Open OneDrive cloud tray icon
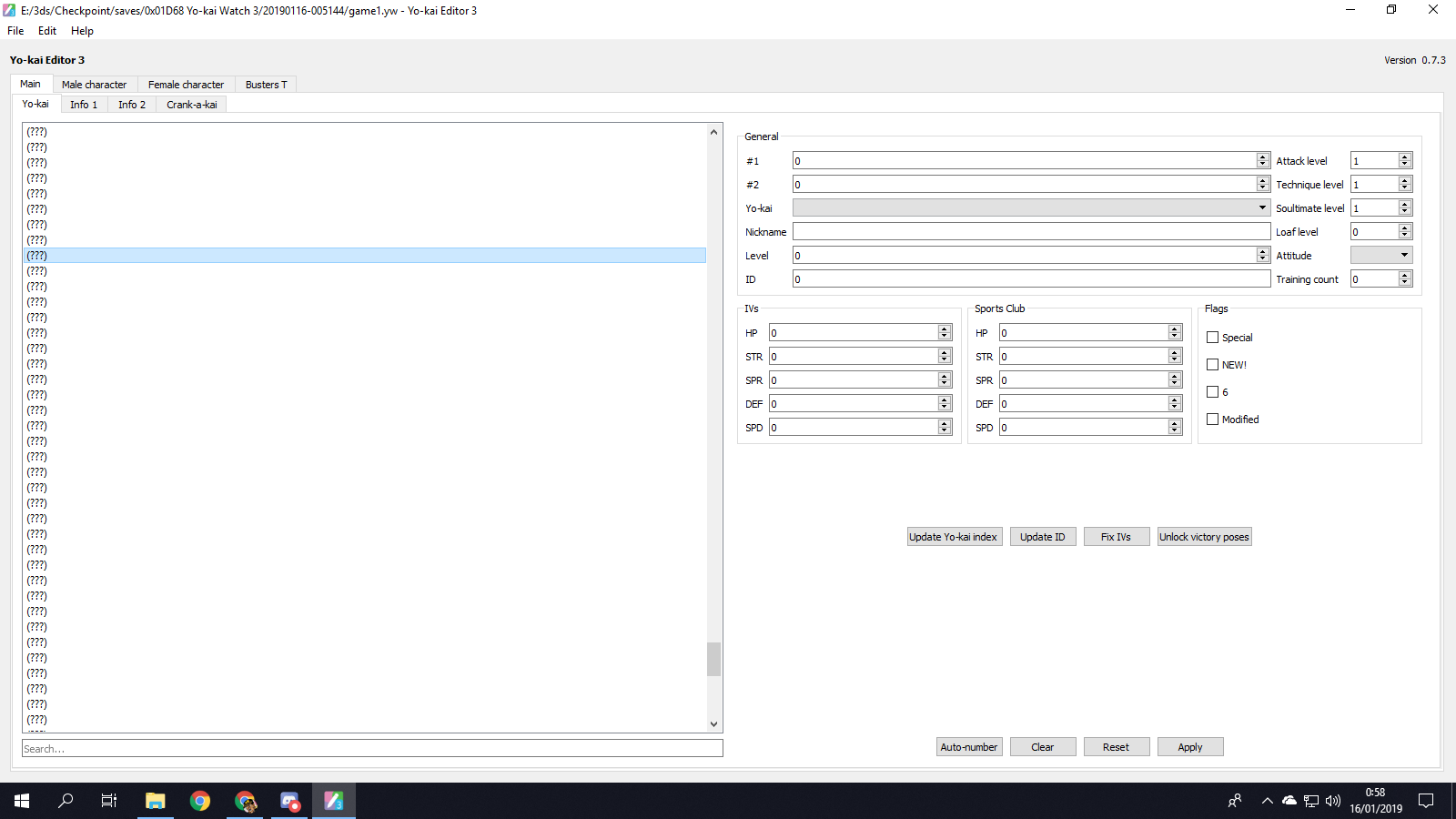The image size is (1456, 819). (x=1289, y=801)
